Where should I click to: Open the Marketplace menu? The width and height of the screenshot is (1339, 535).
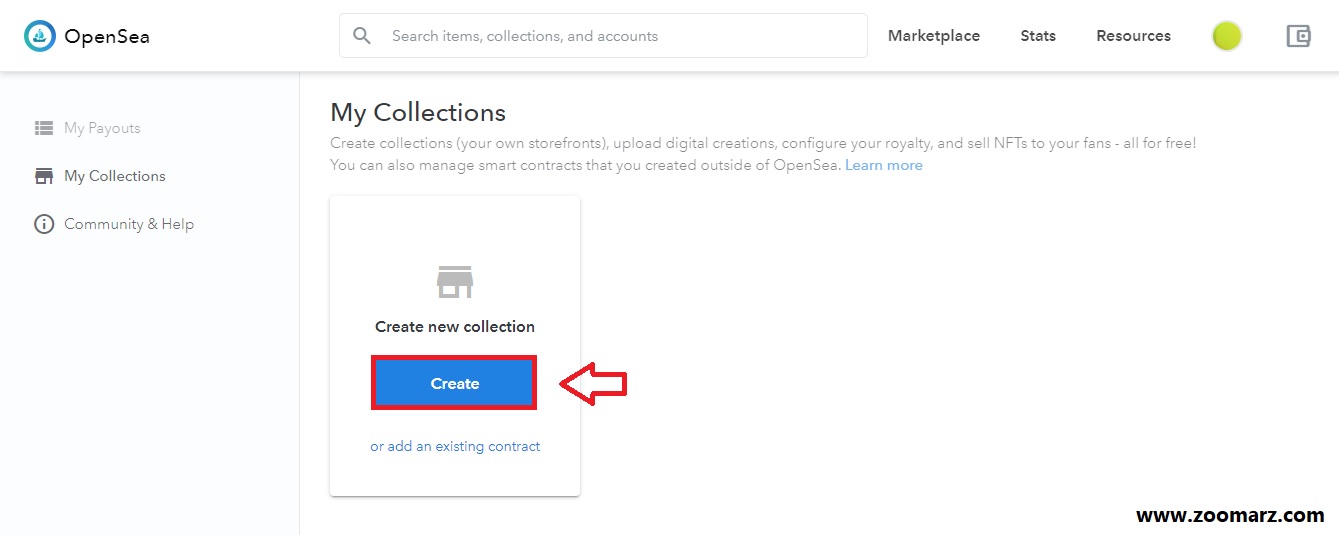click(934, 36)
